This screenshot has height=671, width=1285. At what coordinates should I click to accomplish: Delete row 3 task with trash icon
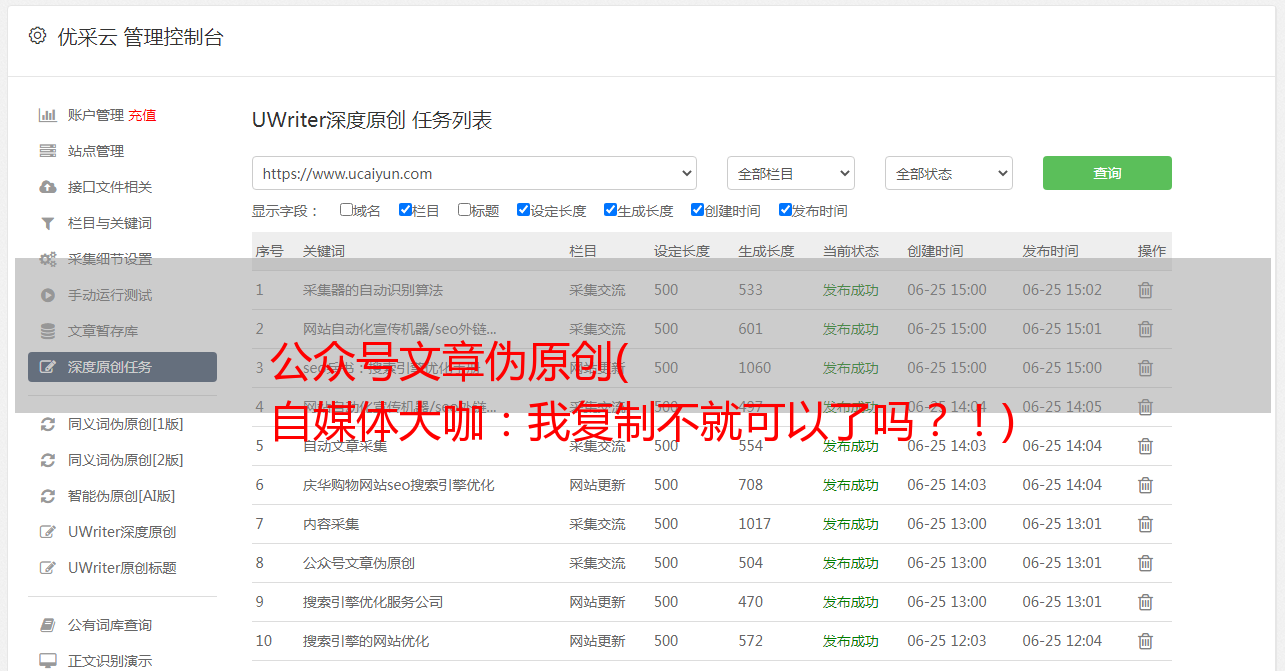1145,368
